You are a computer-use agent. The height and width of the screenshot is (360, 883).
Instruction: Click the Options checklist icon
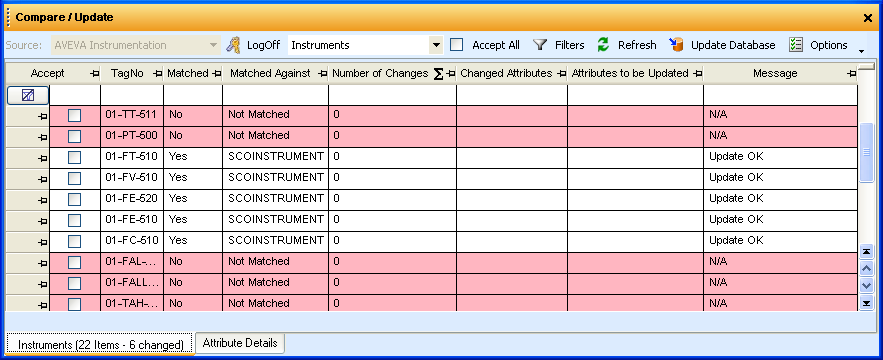click(x=796, y=45)
